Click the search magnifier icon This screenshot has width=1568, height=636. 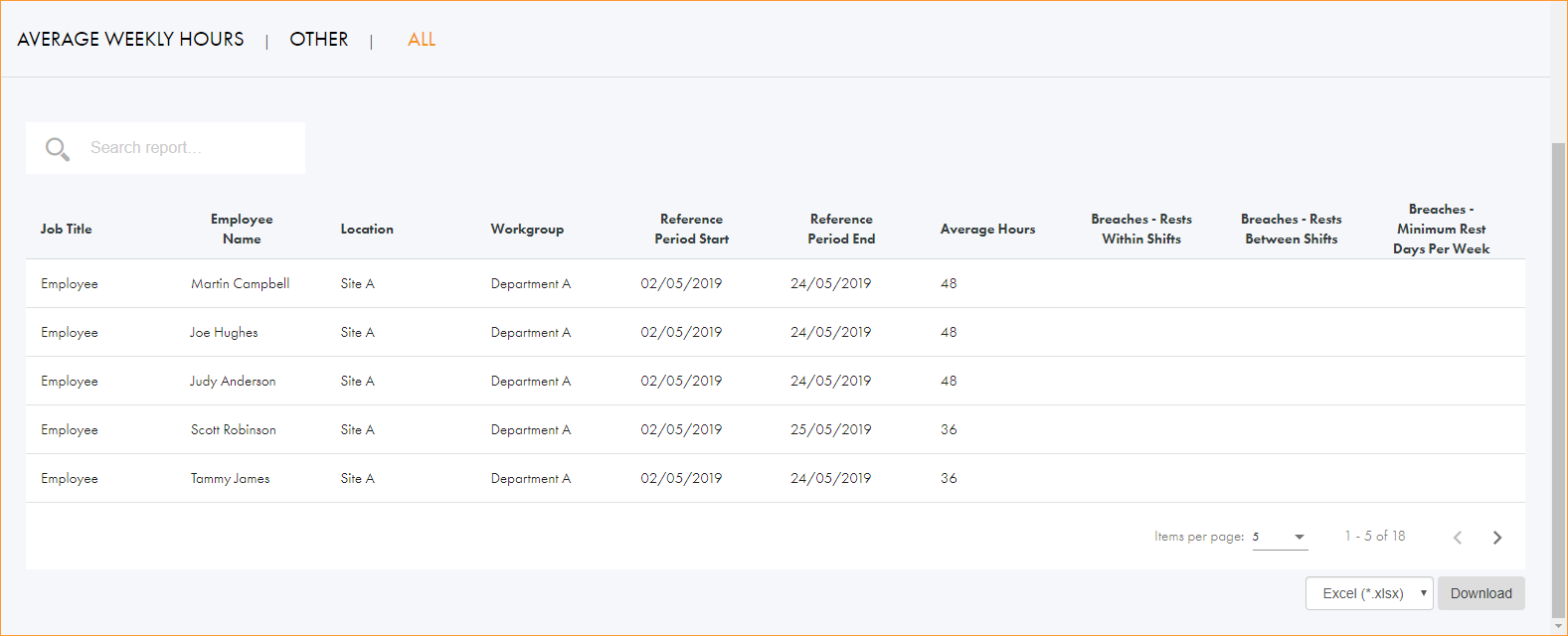click(58, 149)
